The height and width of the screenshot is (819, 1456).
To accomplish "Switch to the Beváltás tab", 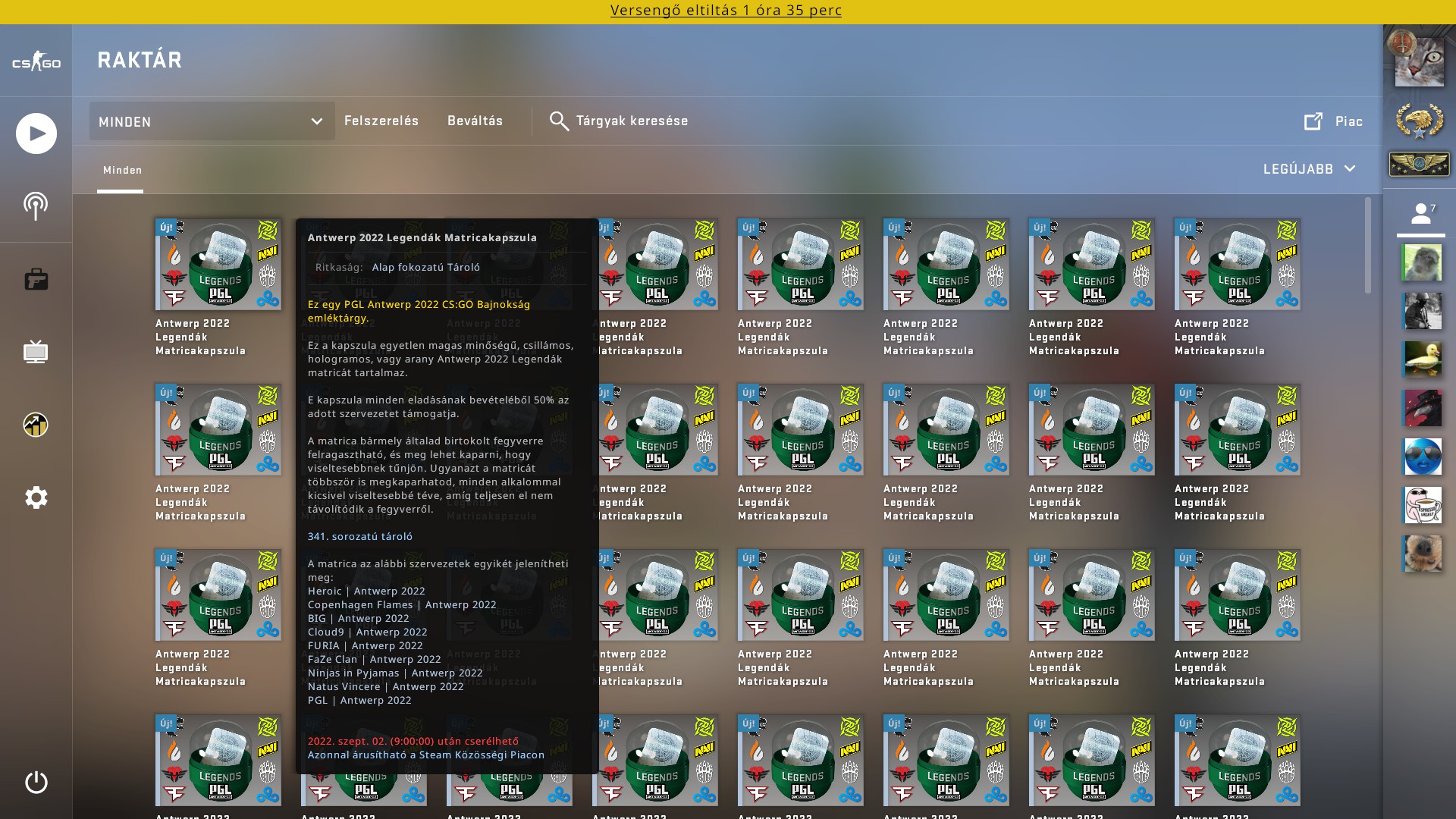I will click(475, 121).
